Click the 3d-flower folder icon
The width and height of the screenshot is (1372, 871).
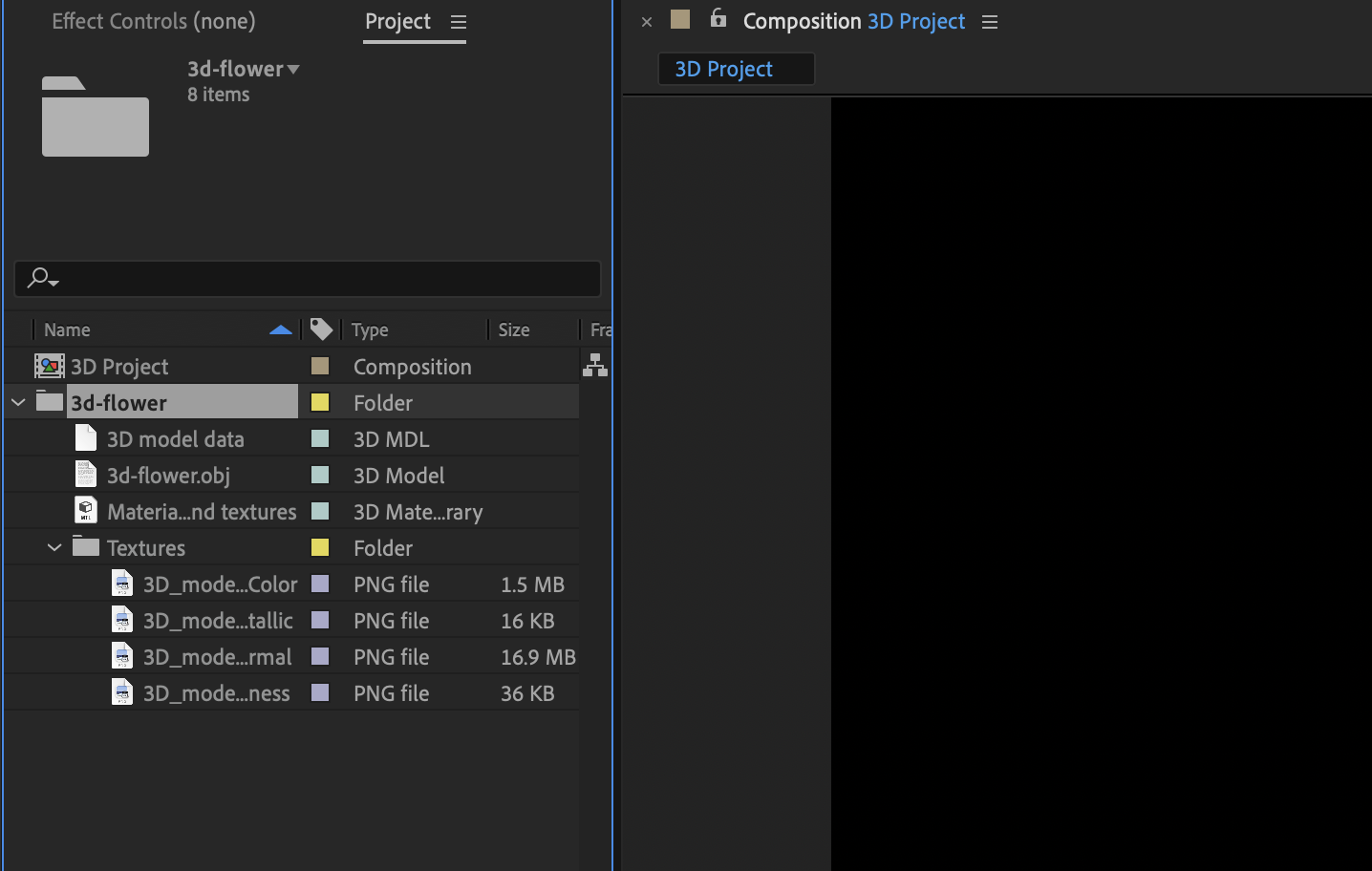[50, 400]
